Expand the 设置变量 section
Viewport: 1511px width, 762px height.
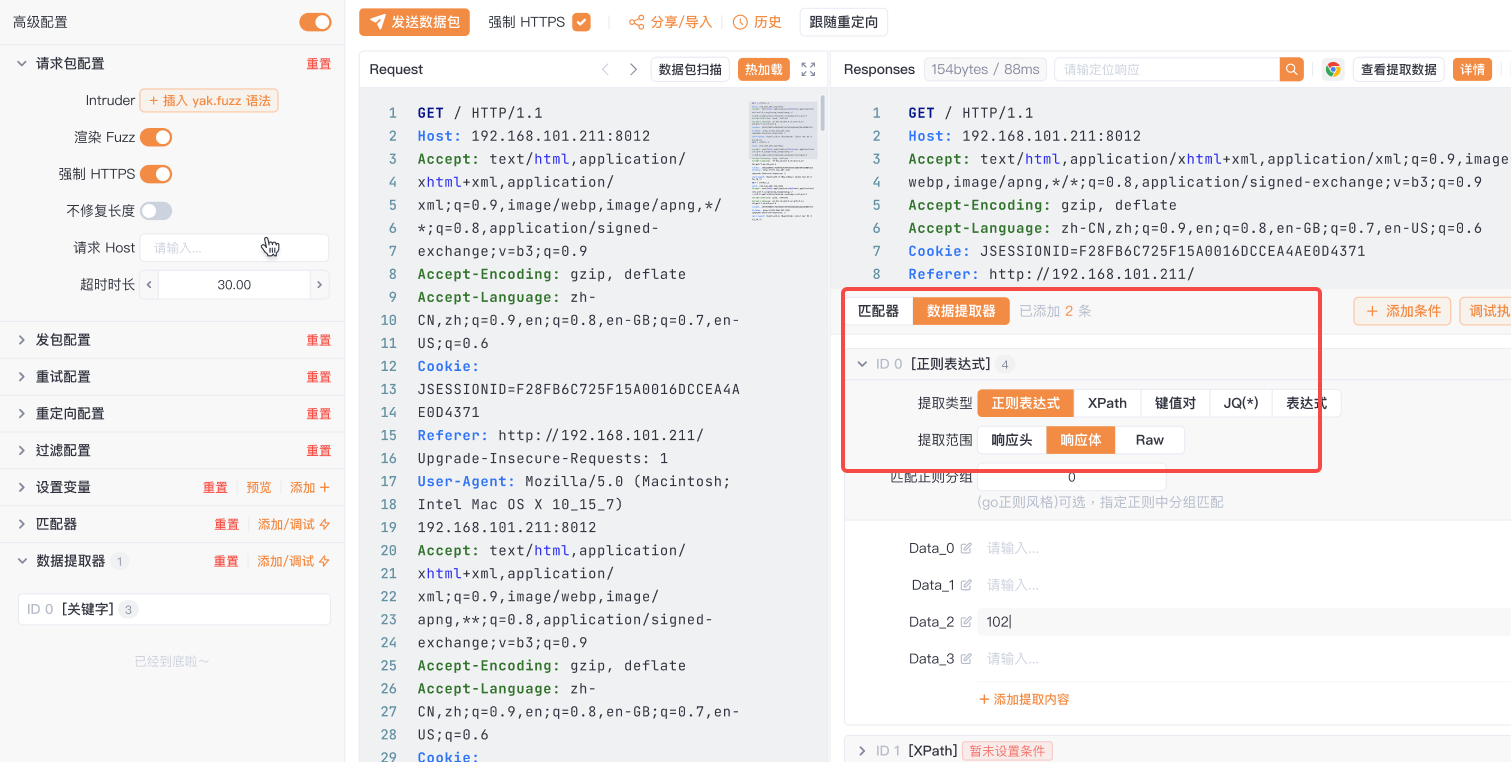(22, 487)
